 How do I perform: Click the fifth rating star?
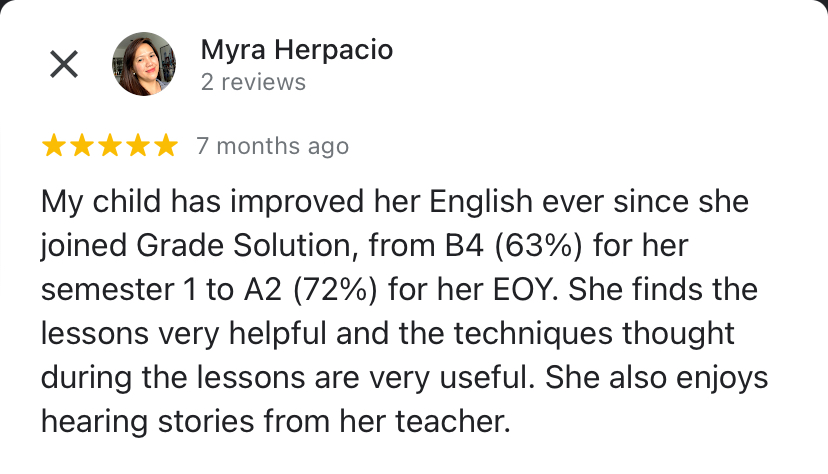[x=165, y=146]
